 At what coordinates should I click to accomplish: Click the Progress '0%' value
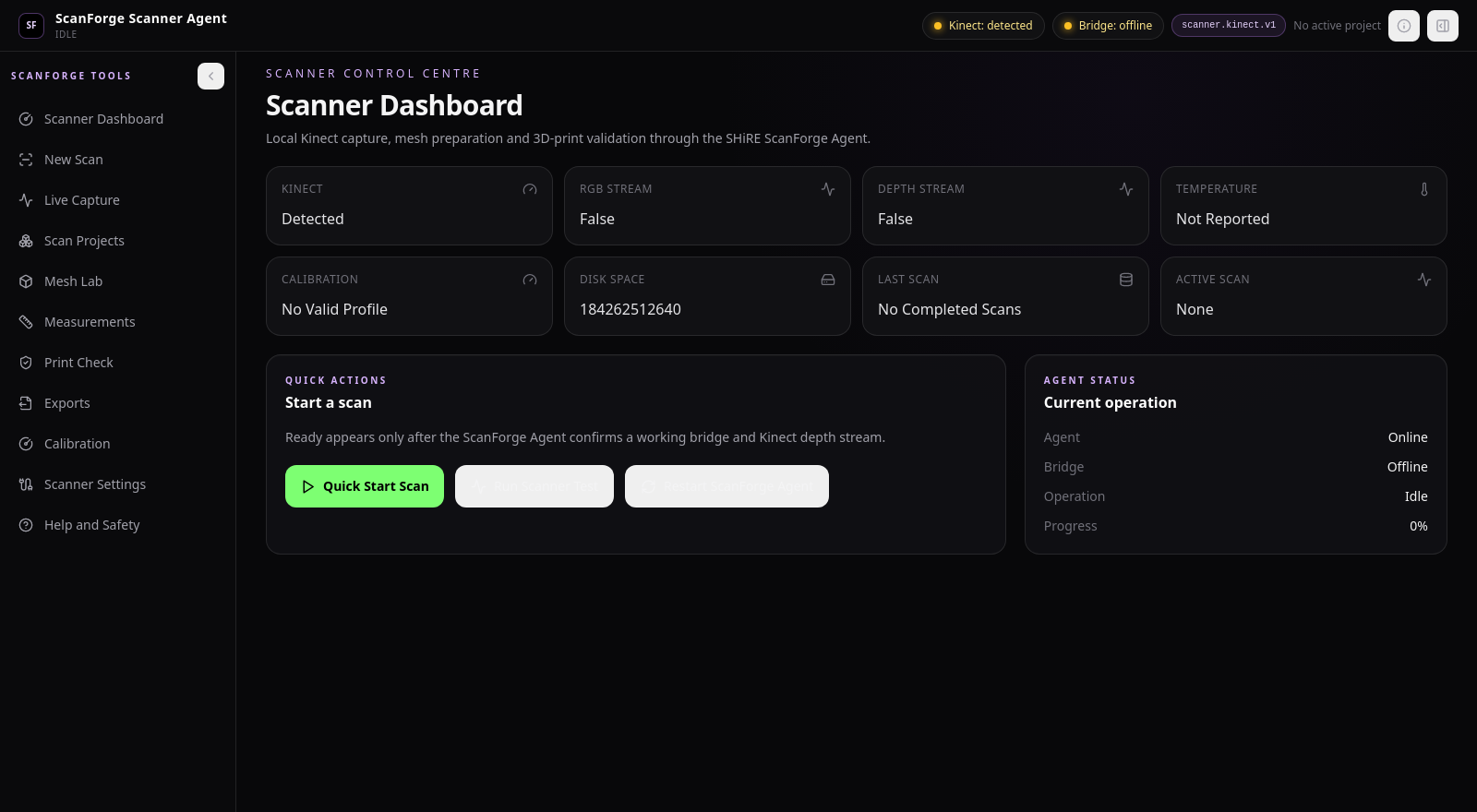[1419, 526]
